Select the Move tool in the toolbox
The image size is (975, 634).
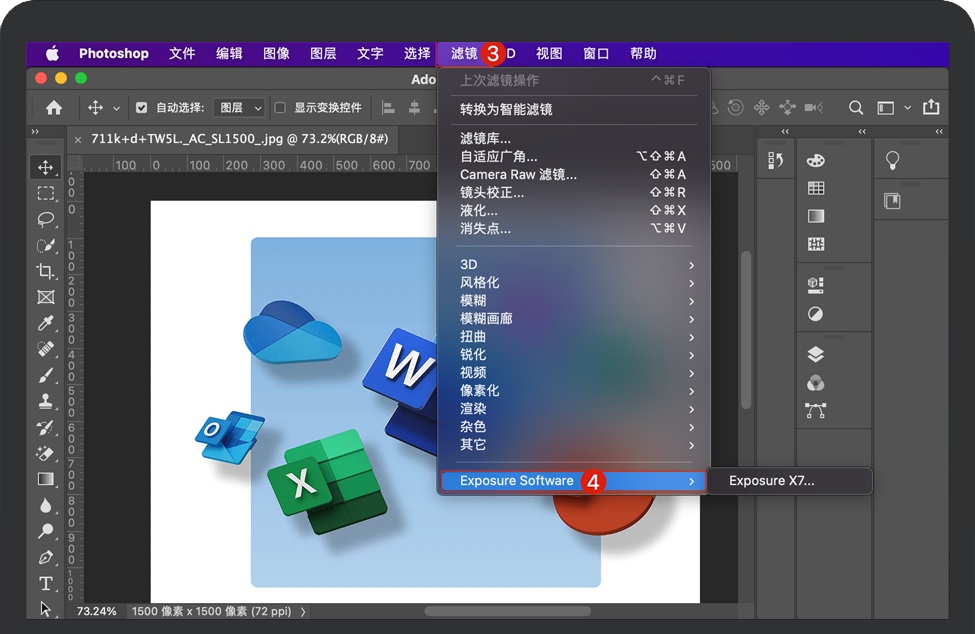pos(45,167)
